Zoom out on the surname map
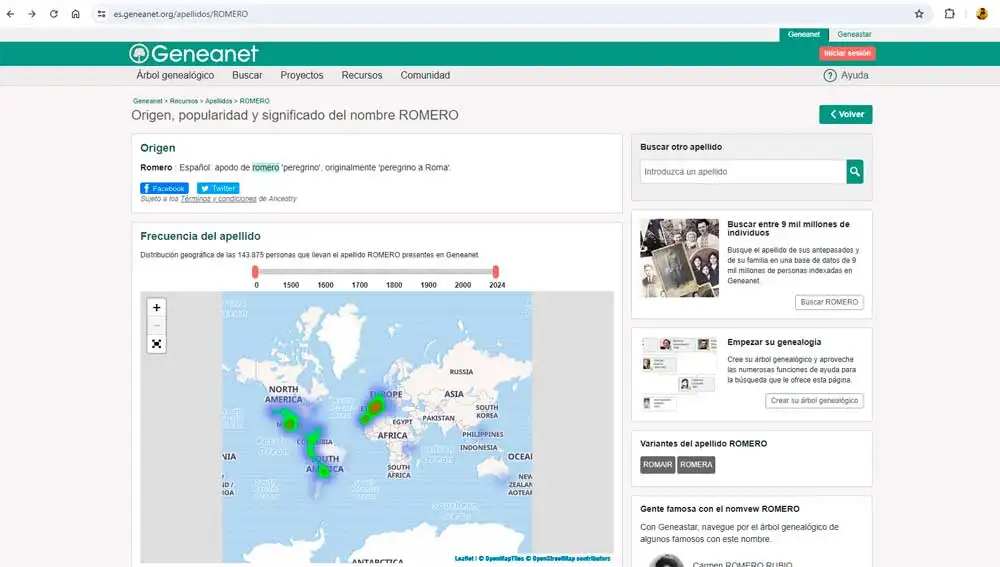The height and width of the screenshot is (567, 1000). point(157,326)
